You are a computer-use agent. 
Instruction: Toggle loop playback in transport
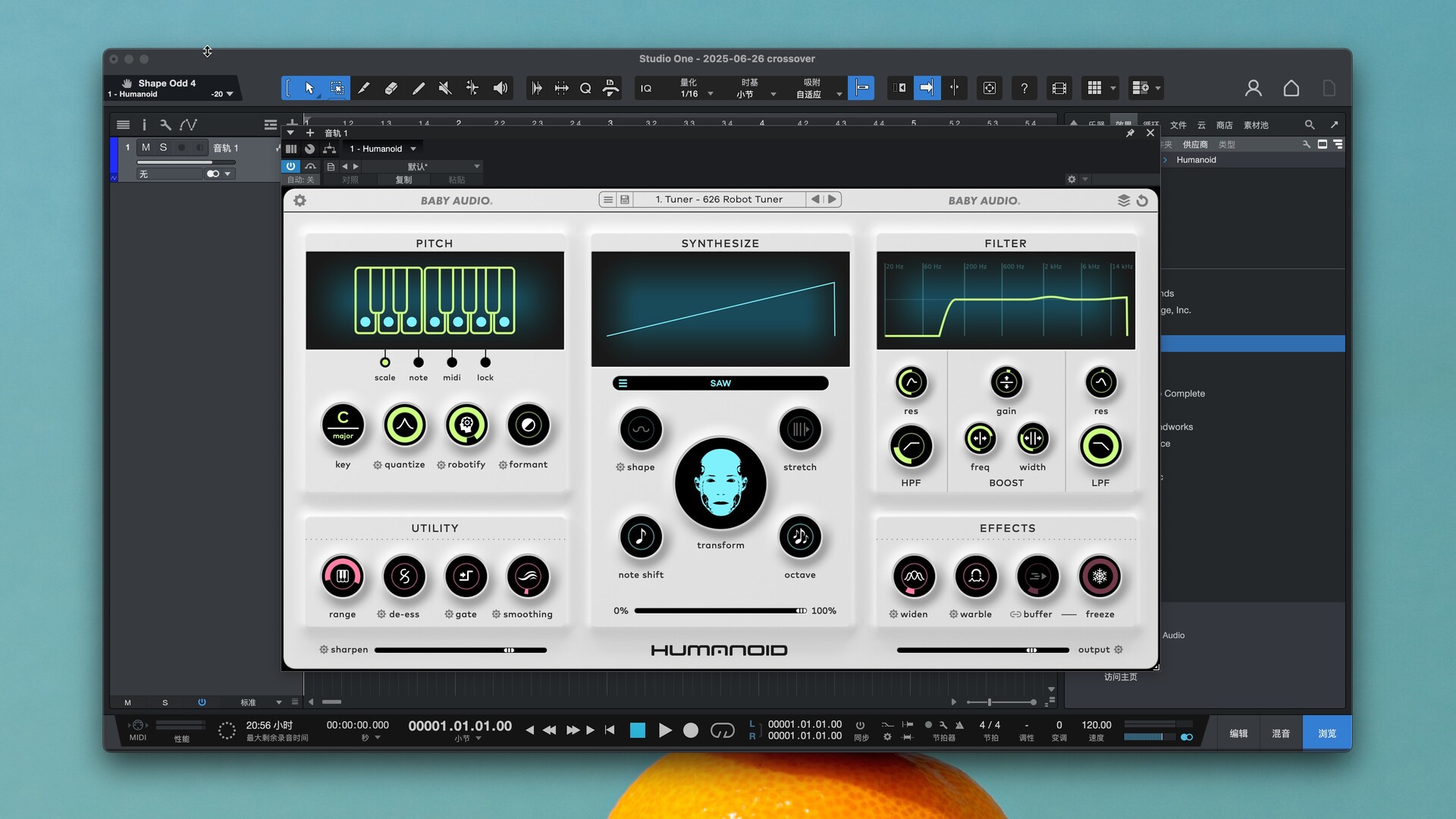(722, 730)
